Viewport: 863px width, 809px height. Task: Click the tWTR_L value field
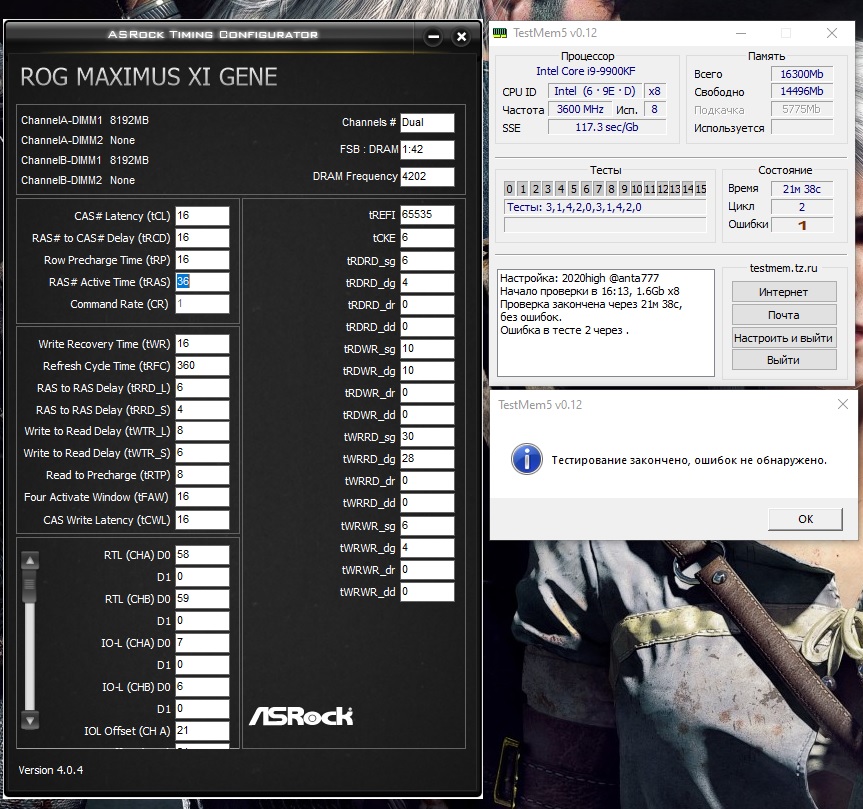click(202, 431)
